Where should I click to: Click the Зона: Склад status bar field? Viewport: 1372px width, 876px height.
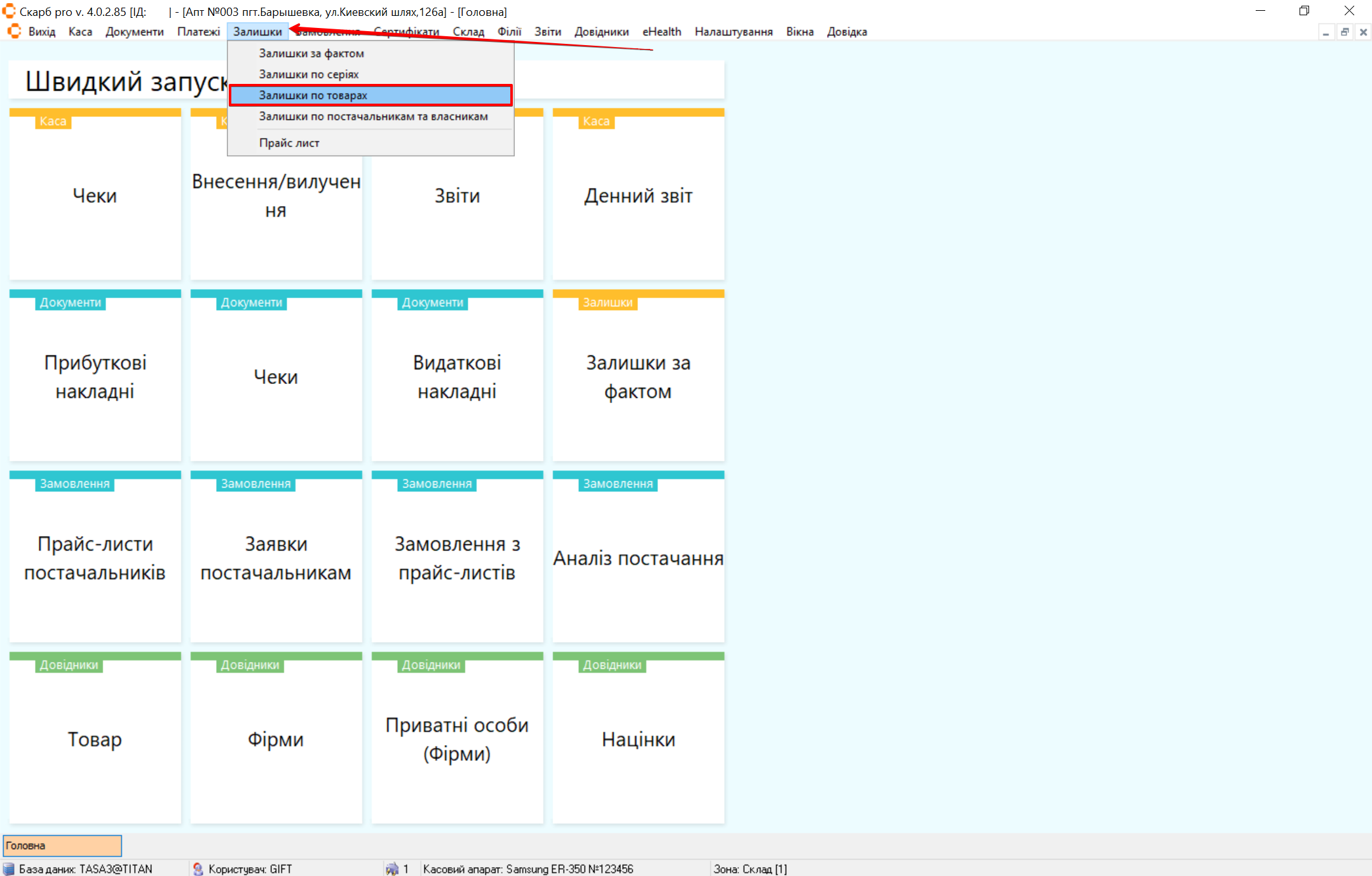click(750, 868)
